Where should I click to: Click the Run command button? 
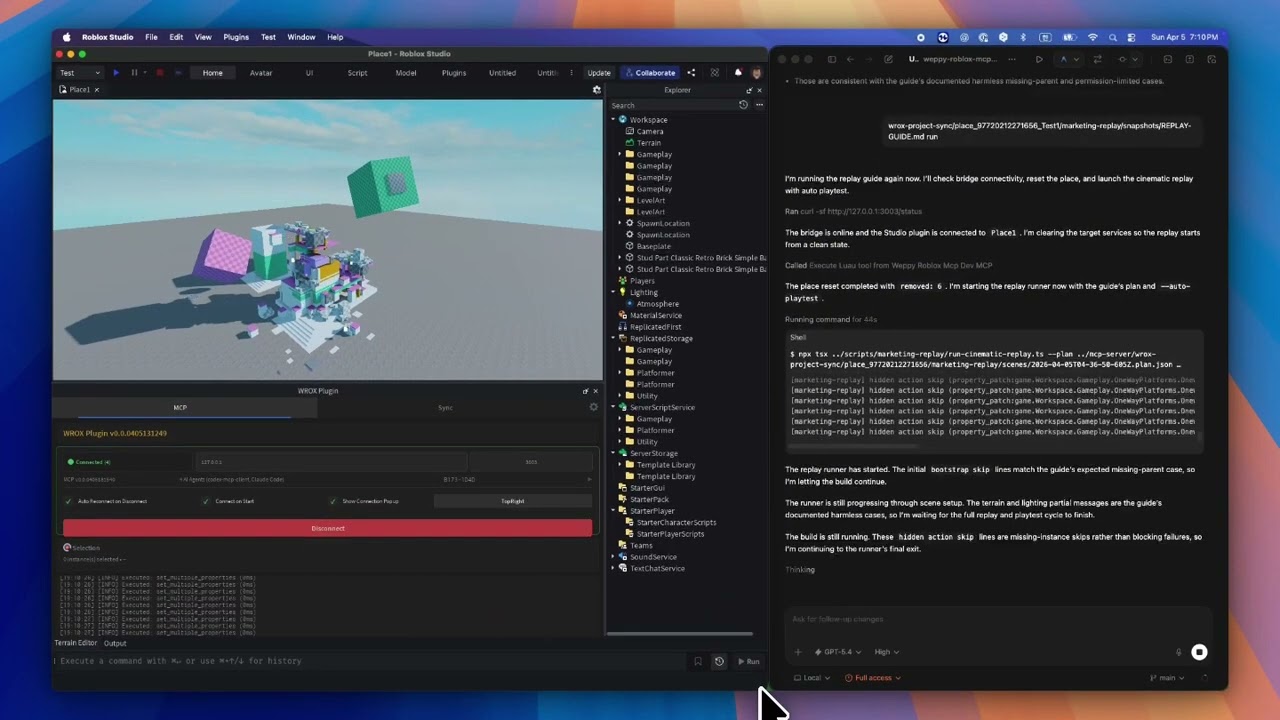(749, 661)
